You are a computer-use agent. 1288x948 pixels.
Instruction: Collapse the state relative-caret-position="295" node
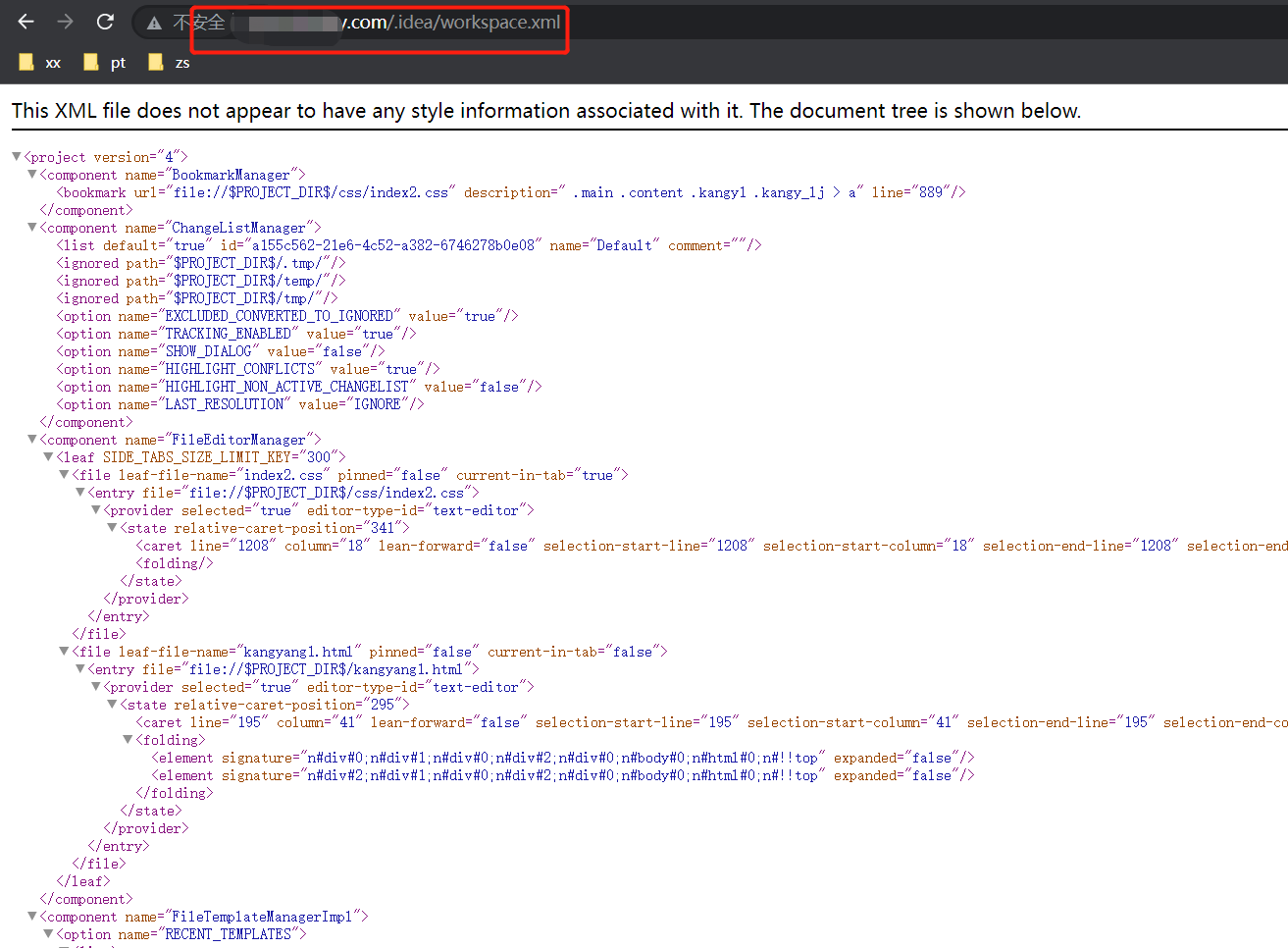pos(111,704)
